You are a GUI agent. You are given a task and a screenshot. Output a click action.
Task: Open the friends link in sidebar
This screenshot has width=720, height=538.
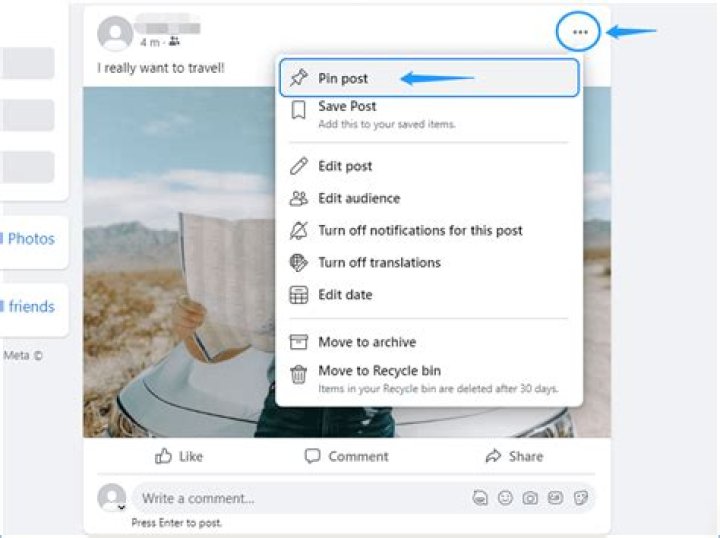tap(31, 306)
